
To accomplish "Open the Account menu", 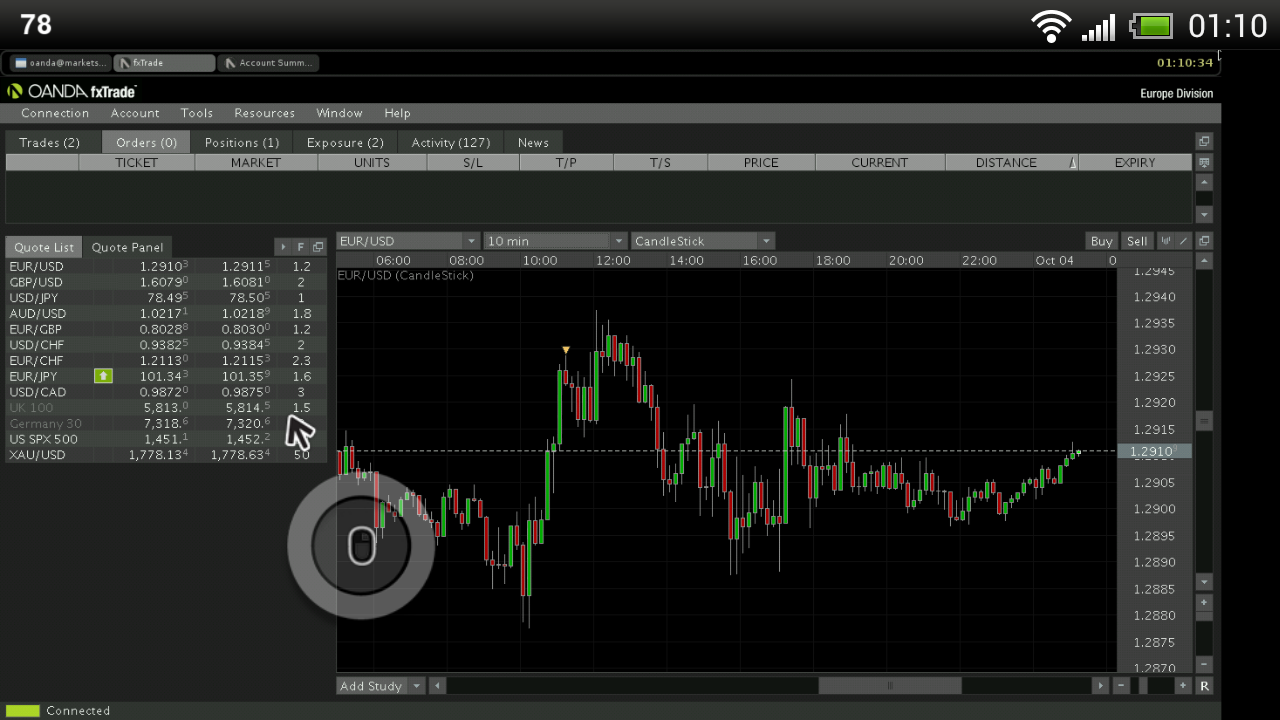I will (135, 113).
